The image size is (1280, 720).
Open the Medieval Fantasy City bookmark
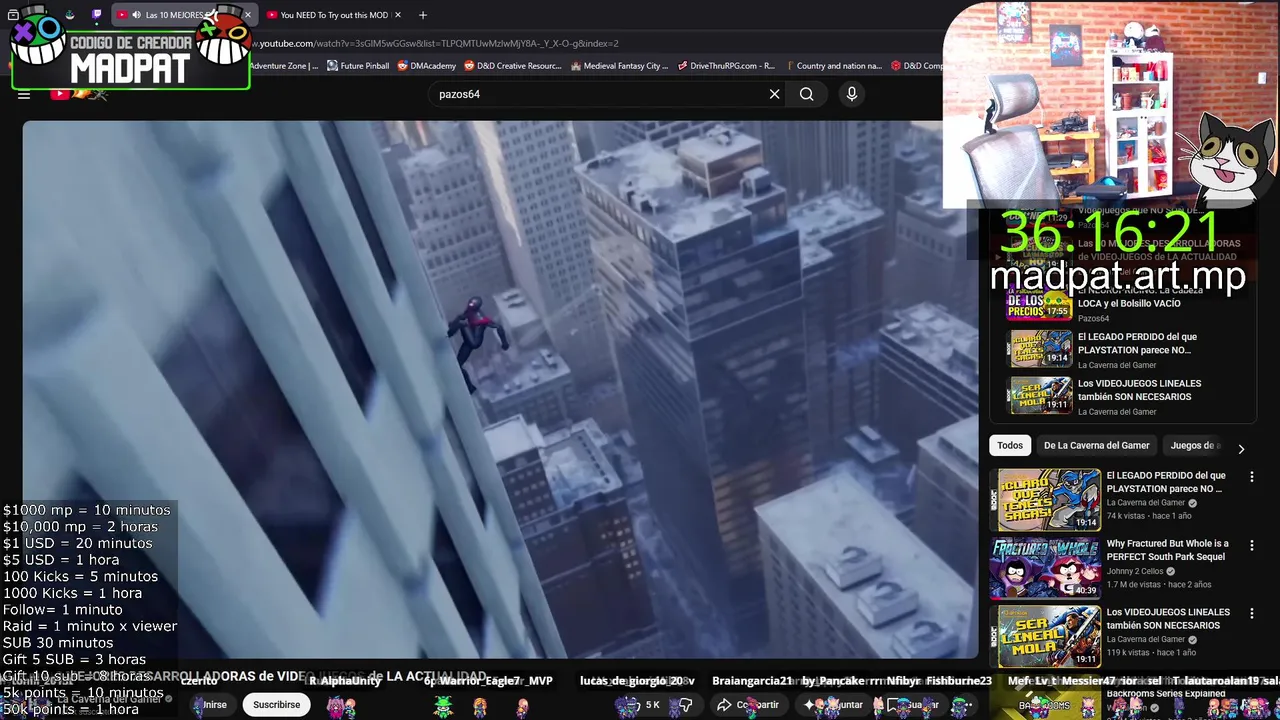tap(619, 66)
